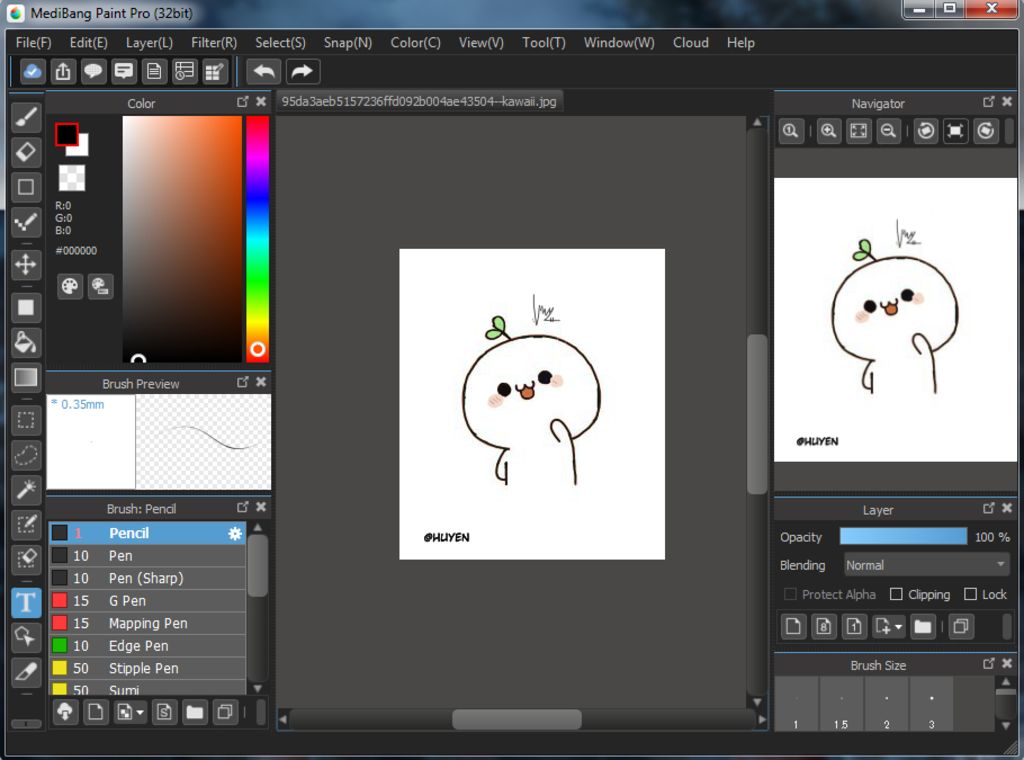This screenshot has height=760, width=1024.
Task: Open the Tool menu
Action: click(544, 42)
